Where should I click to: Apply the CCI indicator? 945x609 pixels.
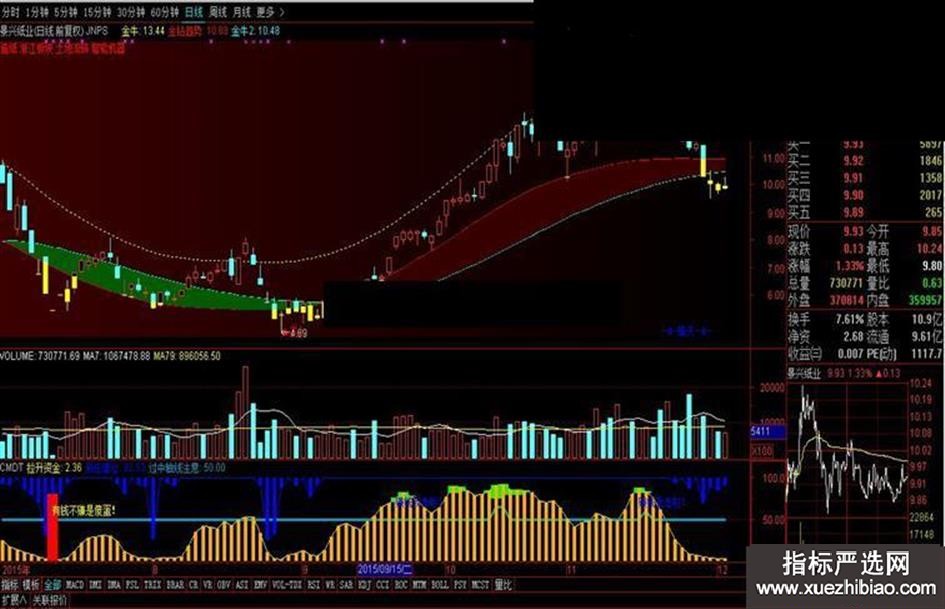tap(383, 585)
